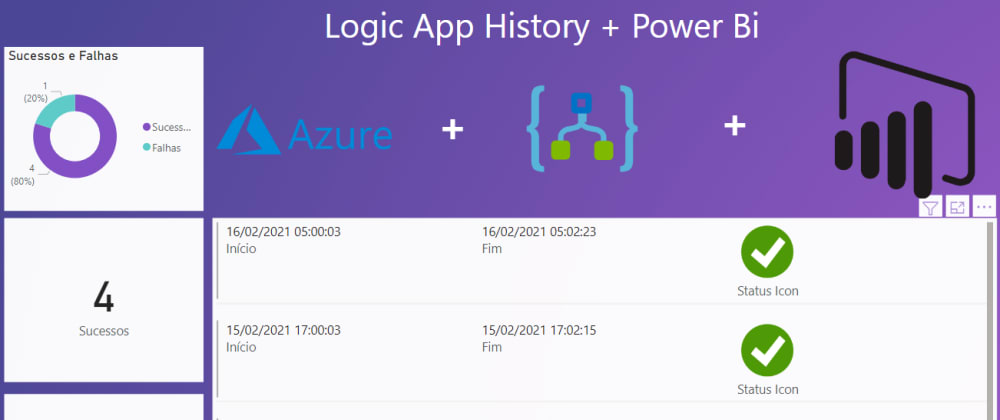1000x420 pixels.
Task: Click the start time 15/02/2021 17:00:03
Action: coord(284,330)
